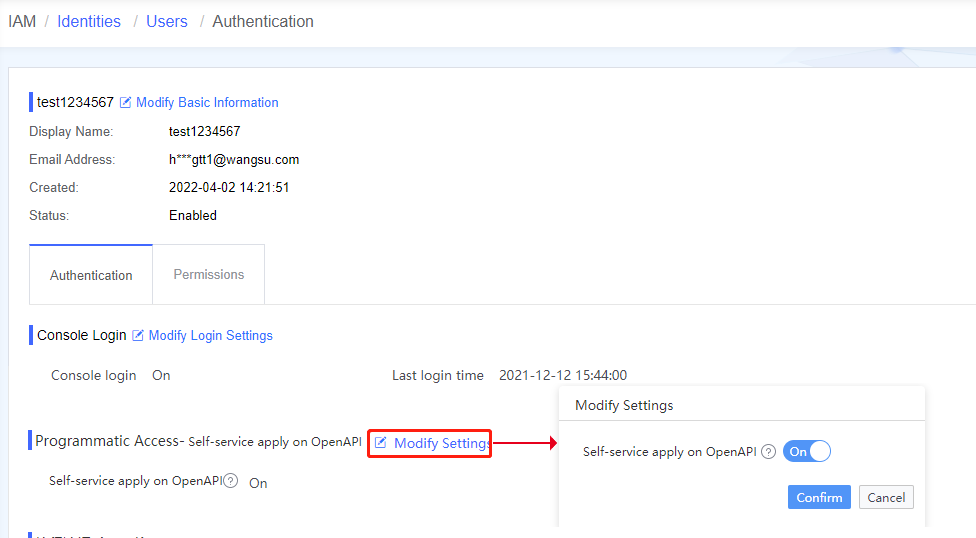
Task: Open the Modify Login Settings link
Action: click(x=210, y=335)
